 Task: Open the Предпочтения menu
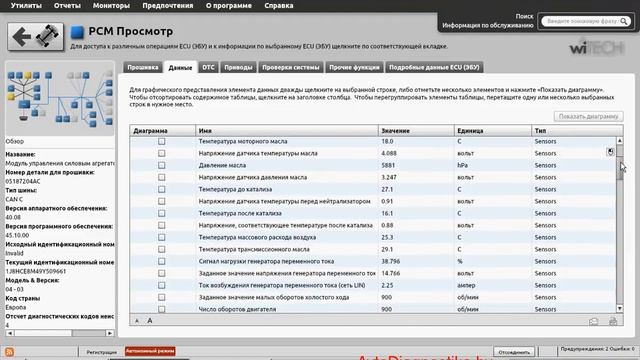[x=168, y=6]
